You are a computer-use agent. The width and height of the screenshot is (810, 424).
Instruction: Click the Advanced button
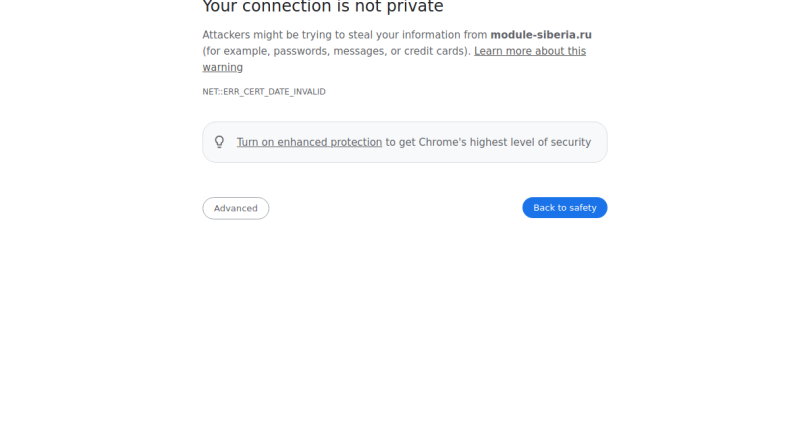[235, 208]
